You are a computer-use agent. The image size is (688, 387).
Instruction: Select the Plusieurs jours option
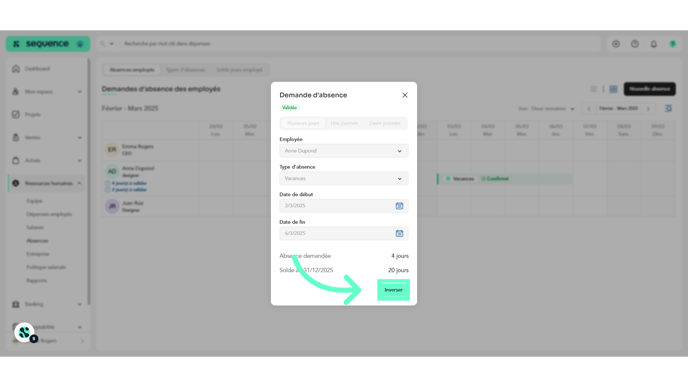coord(303,123)
